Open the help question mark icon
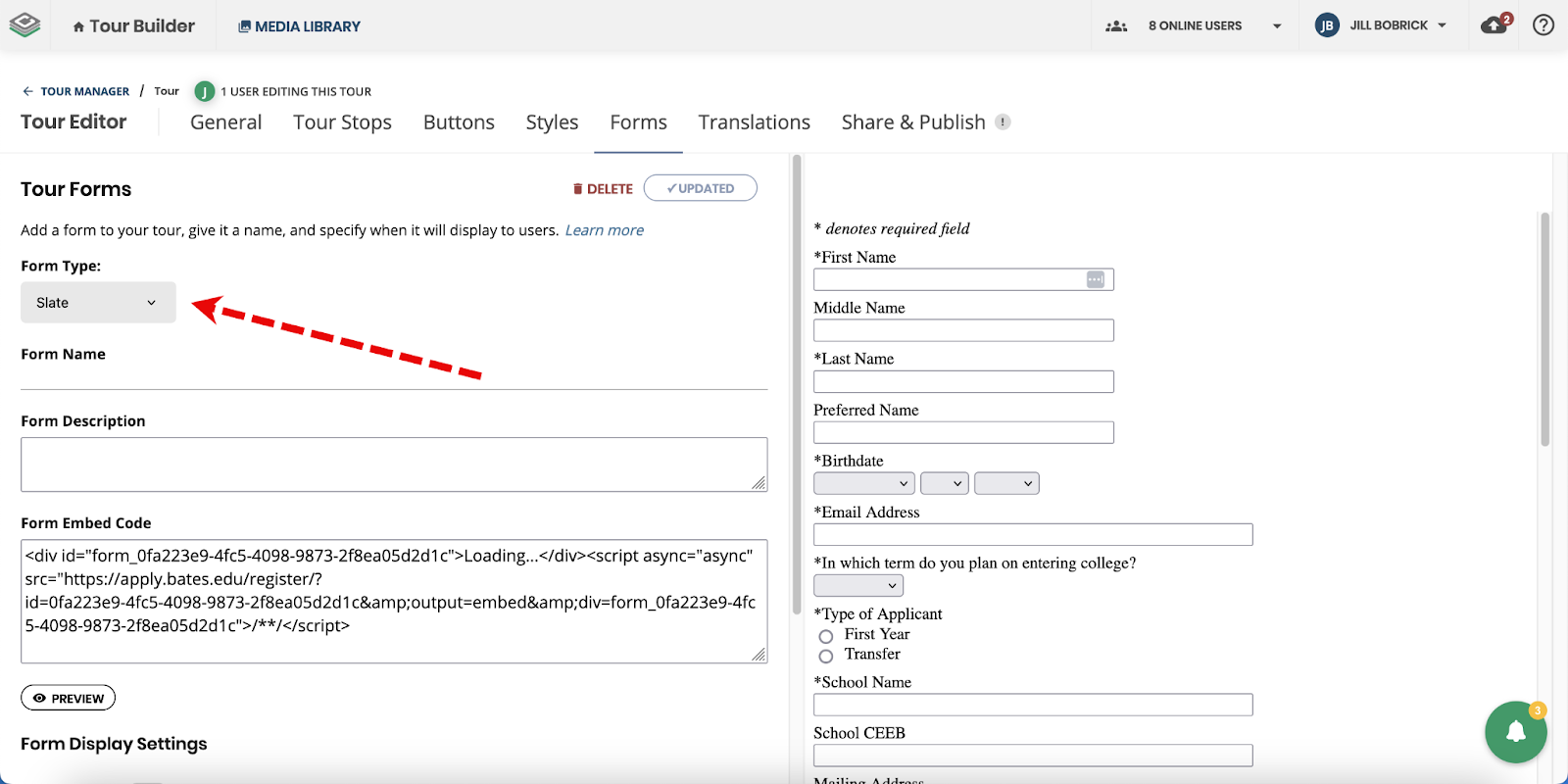Viewport: 1568px width, 784px height. [1543, 25]
